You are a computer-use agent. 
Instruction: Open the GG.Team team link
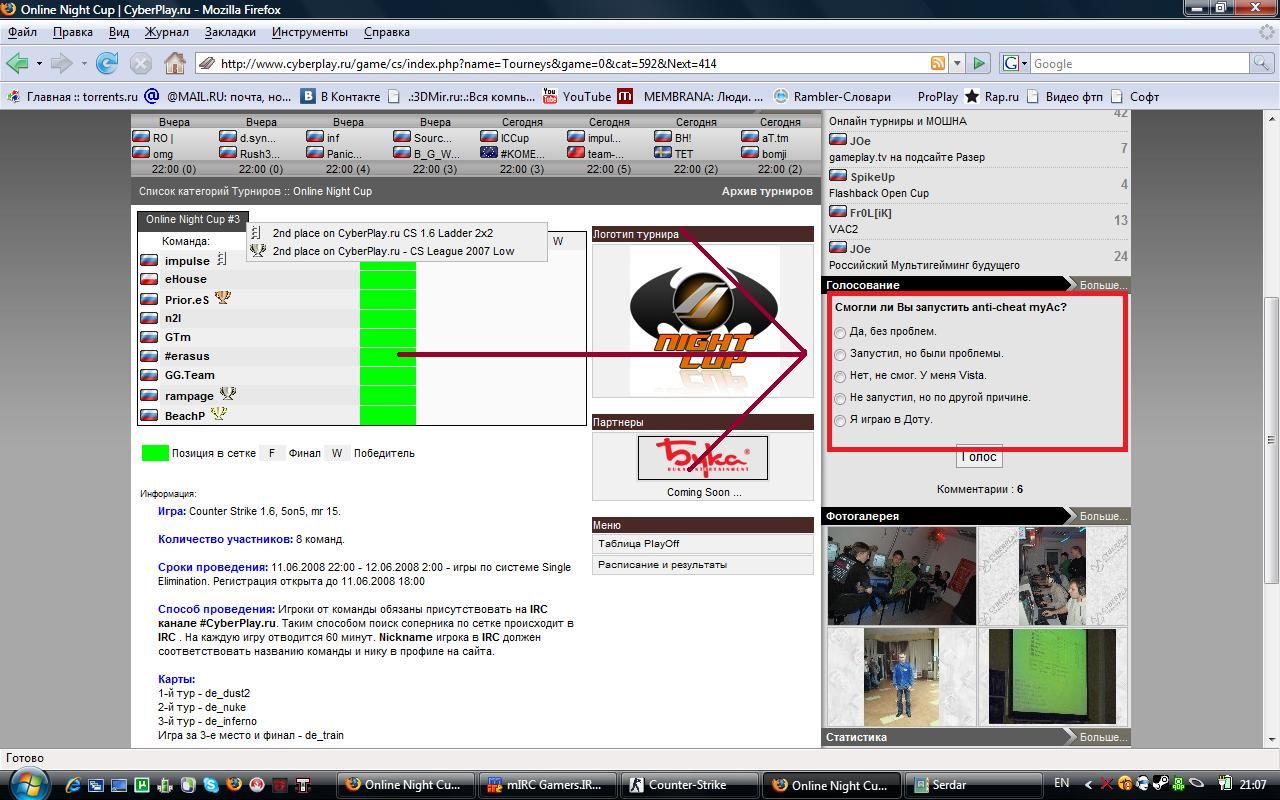tap(190, 375)
